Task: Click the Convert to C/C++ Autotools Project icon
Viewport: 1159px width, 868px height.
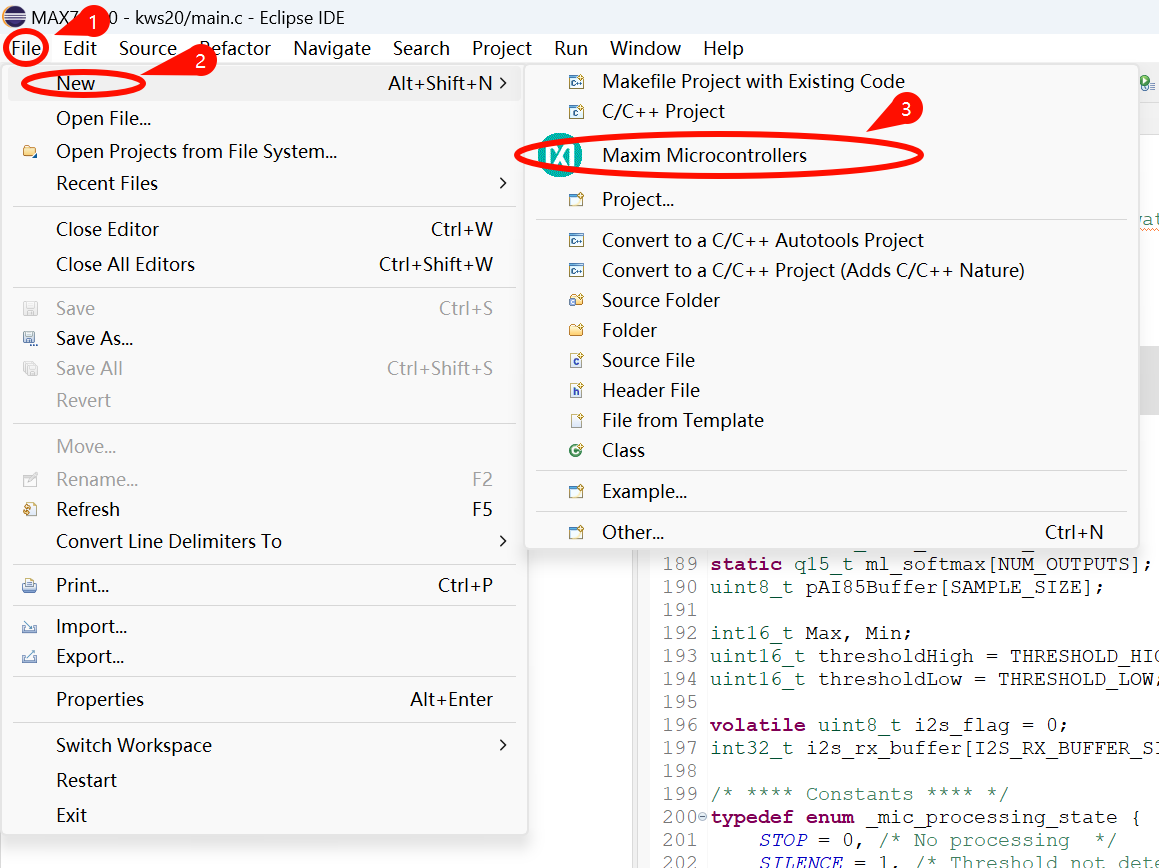Action: pyautogui.click(x=576, y=240)
